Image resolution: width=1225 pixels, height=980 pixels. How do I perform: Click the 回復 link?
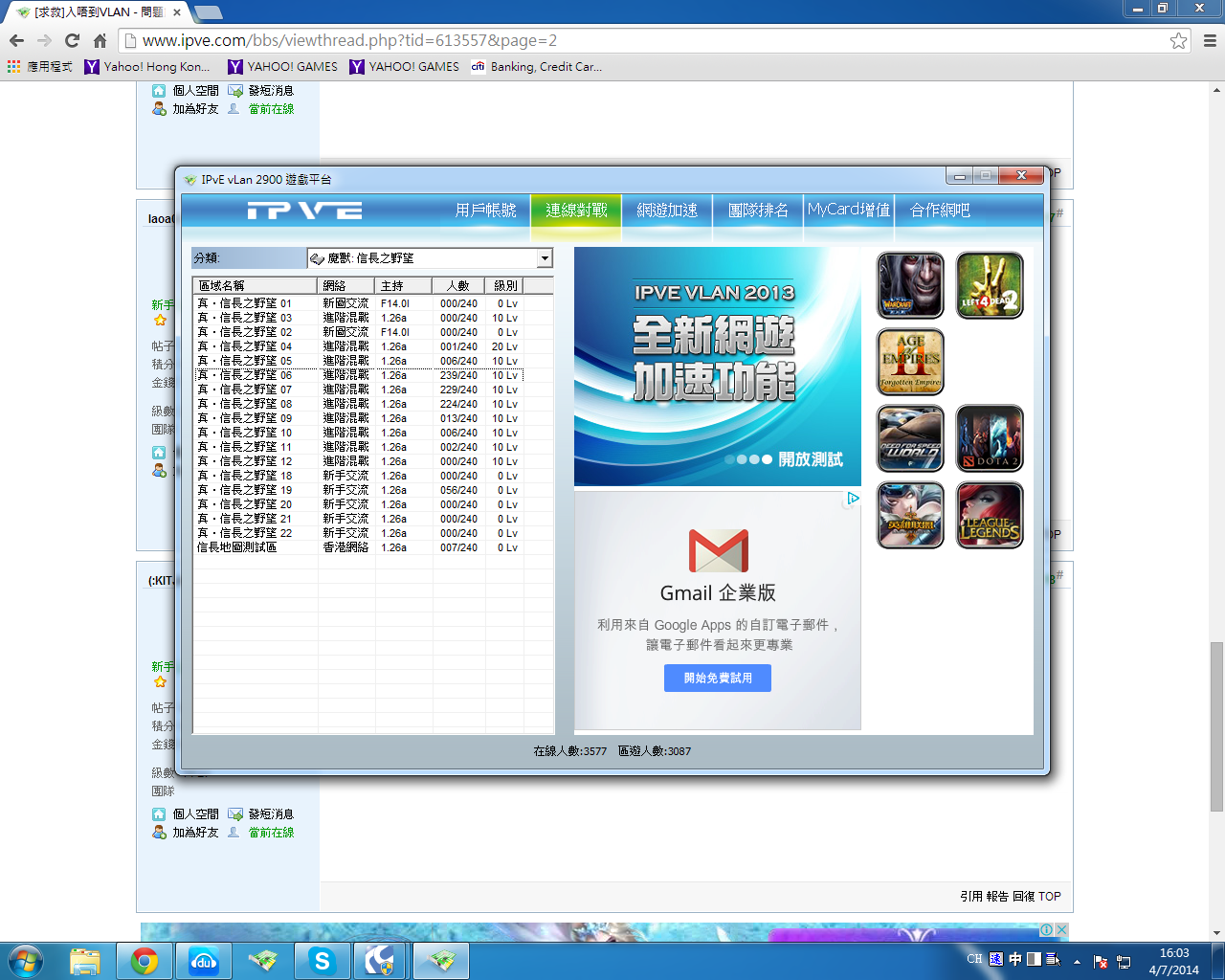pos(1024,897)
